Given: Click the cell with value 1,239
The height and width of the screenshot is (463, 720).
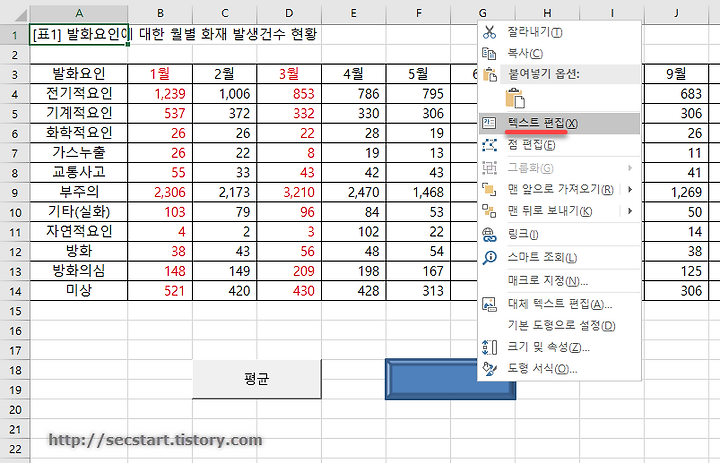Looking at the screenshot, I should [x=160, y=94].
